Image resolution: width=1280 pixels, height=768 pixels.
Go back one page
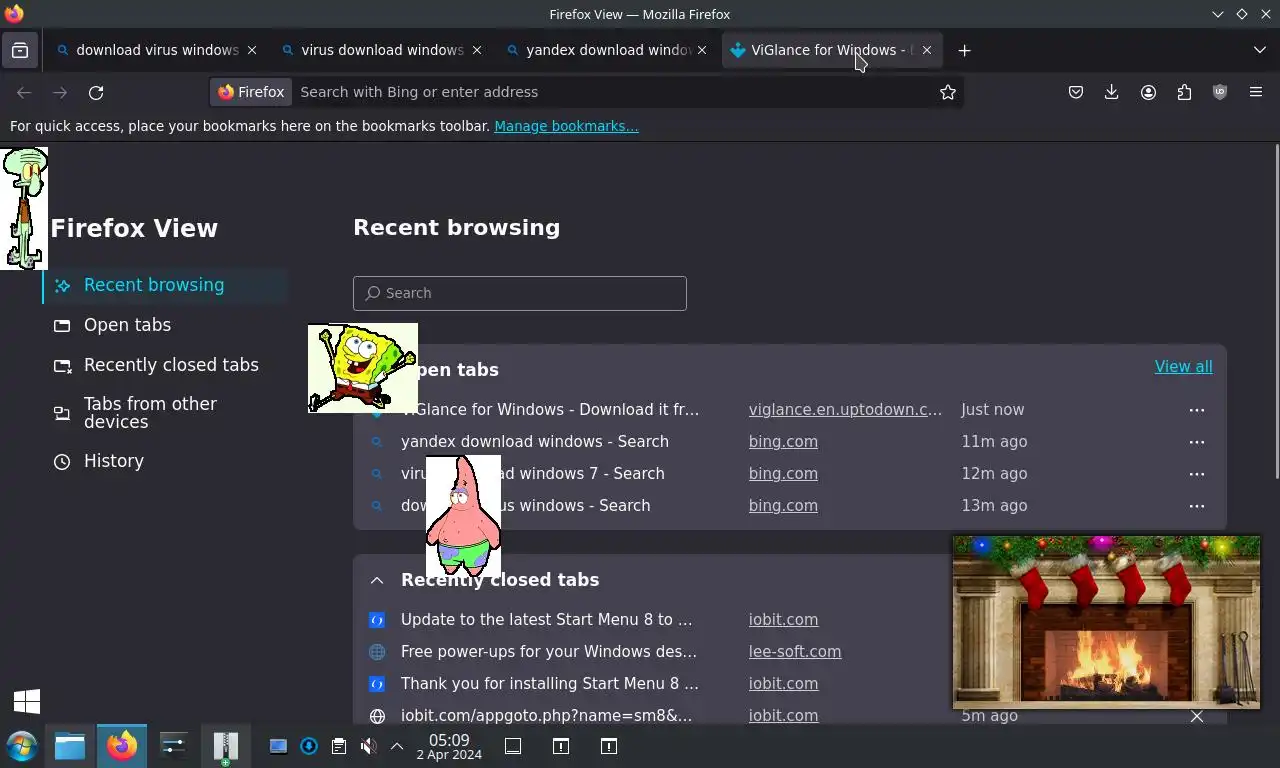click(x=24, y=92)
